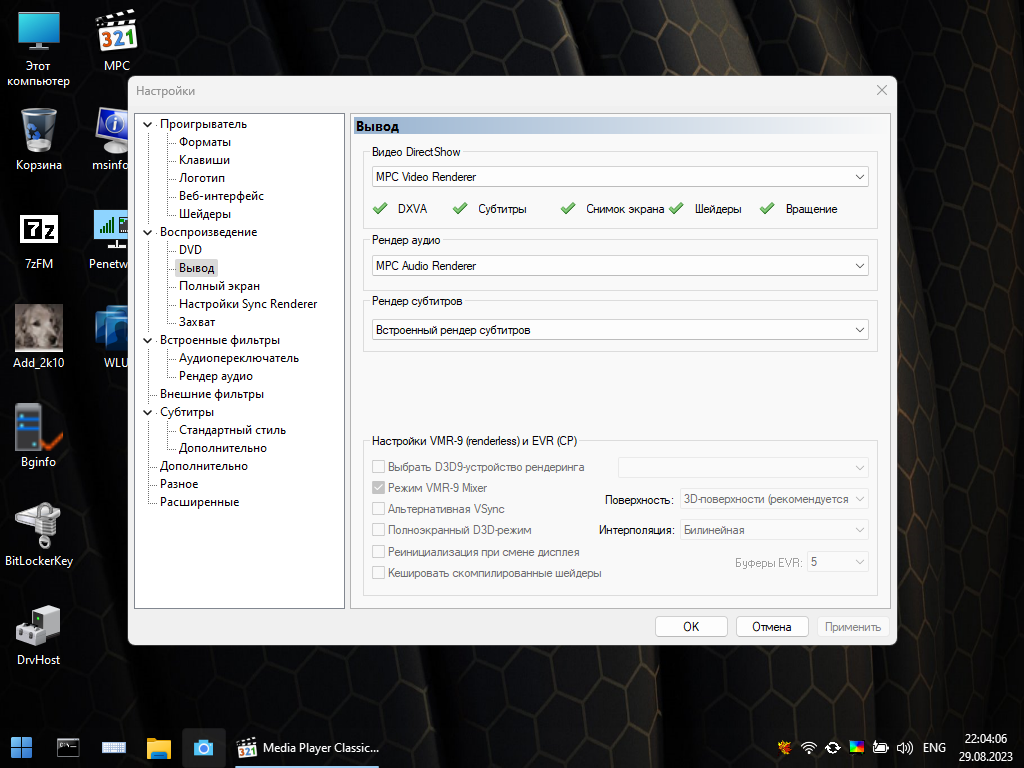Viewport: 1024px width, 768px height.
Task: Click the colorful display tray icon
Action: [x=857, y=748]
